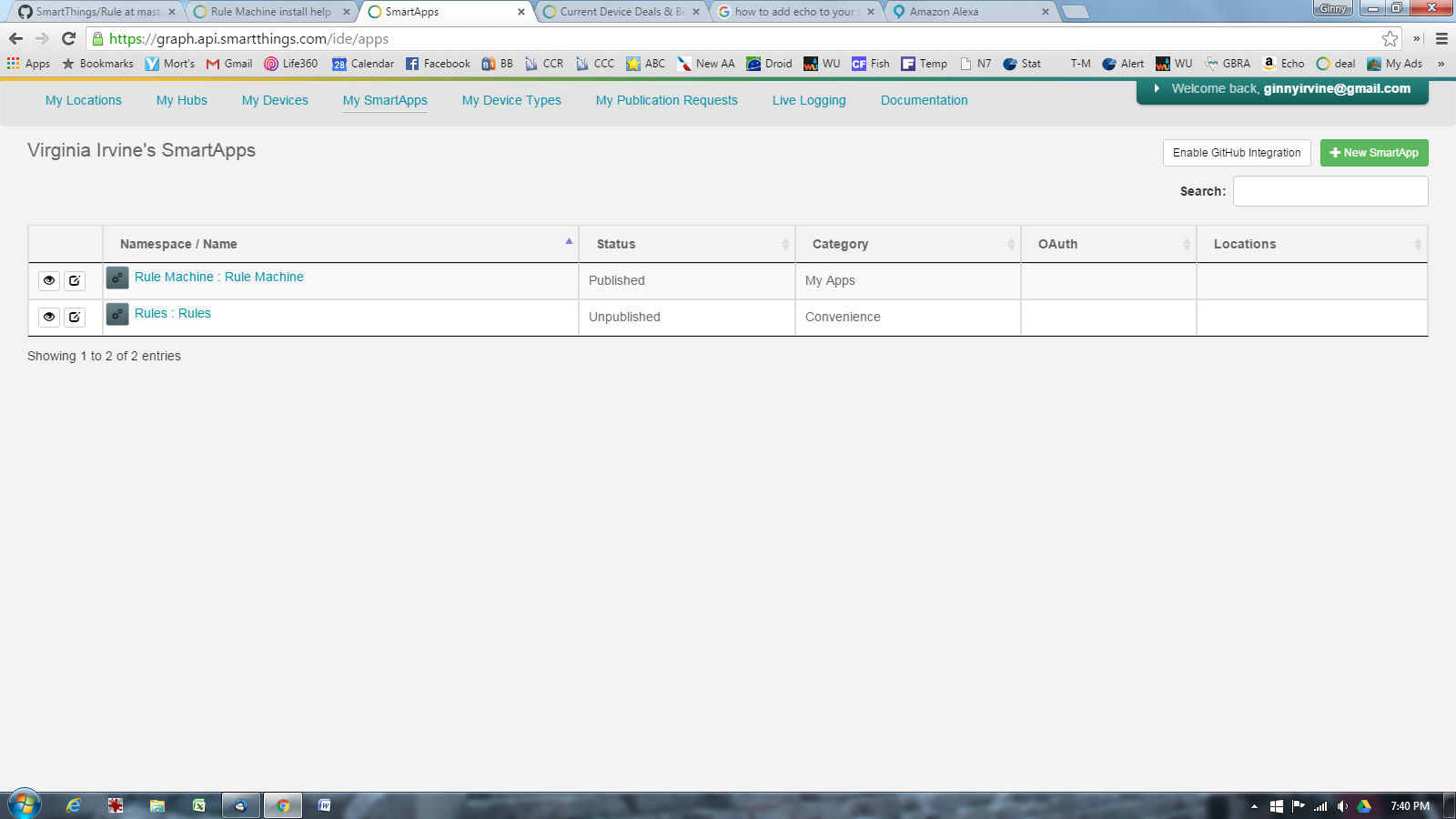Image resolution: width=1456 pixels, height=819 pixels.
Task: Open Live Logging
Action: [809, 100]
